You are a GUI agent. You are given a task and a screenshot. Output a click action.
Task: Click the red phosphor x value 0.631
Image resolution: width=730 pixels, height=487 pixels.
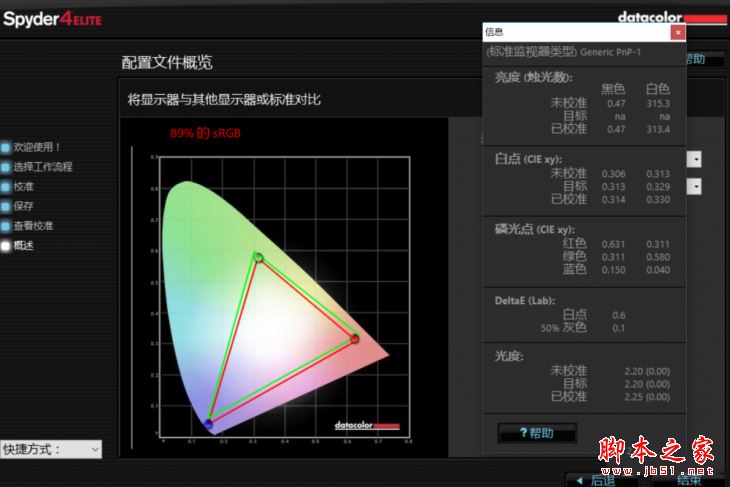[614, 244]
